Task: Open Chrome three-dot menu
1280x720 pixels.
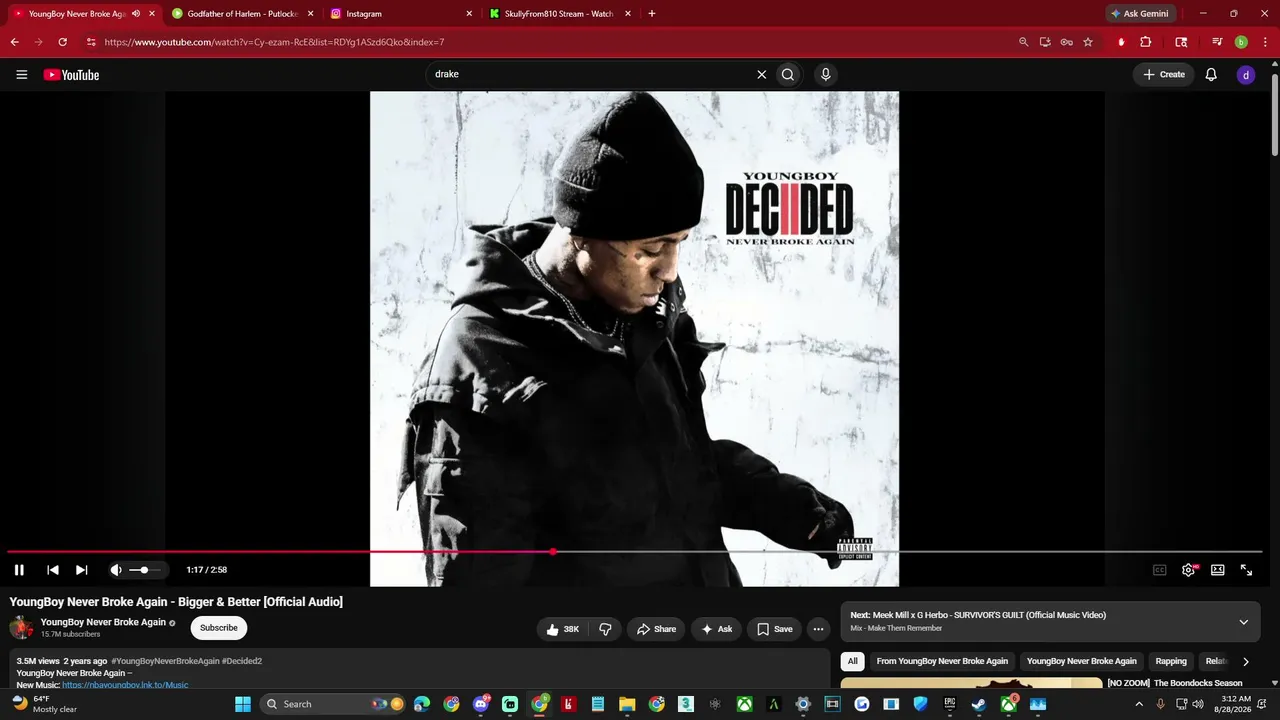Action: pos(1265,42)
